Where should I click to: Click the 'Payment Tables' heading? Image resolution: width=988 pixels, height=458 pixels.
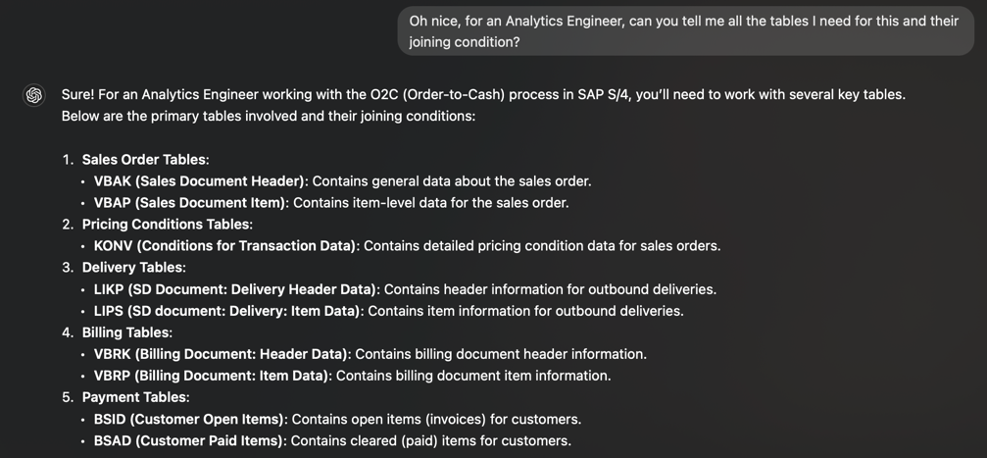pos(135,398)
